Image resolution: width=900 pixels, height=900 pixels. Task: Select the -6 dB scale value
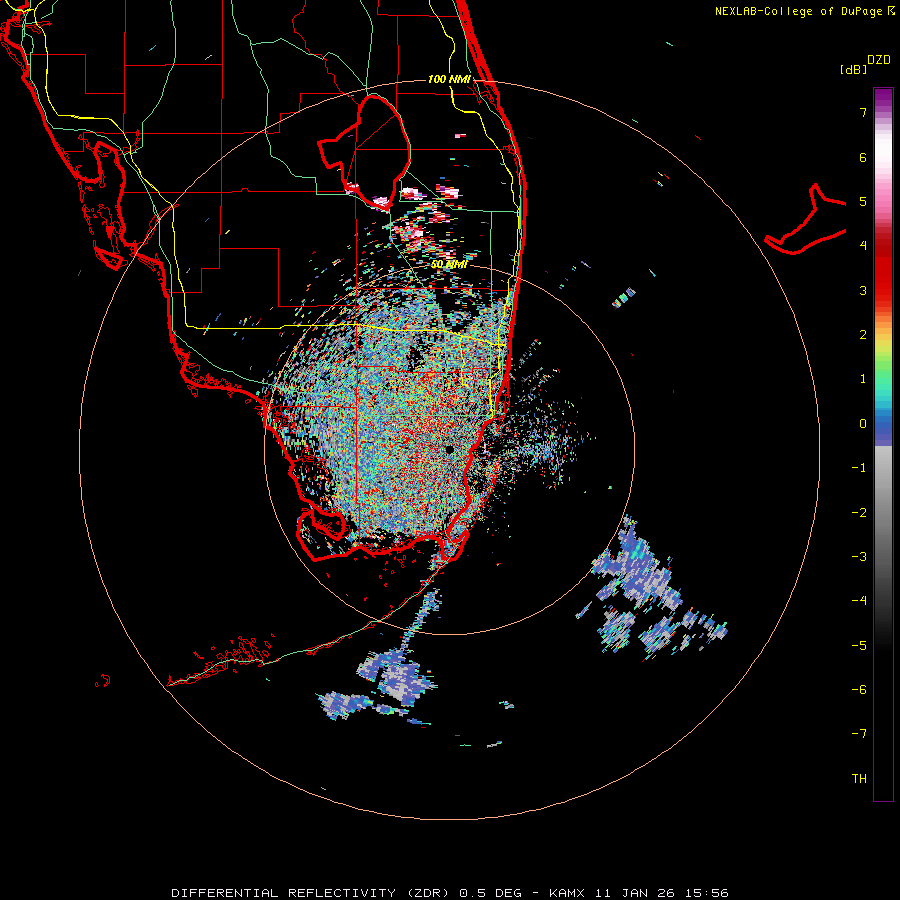859,690
